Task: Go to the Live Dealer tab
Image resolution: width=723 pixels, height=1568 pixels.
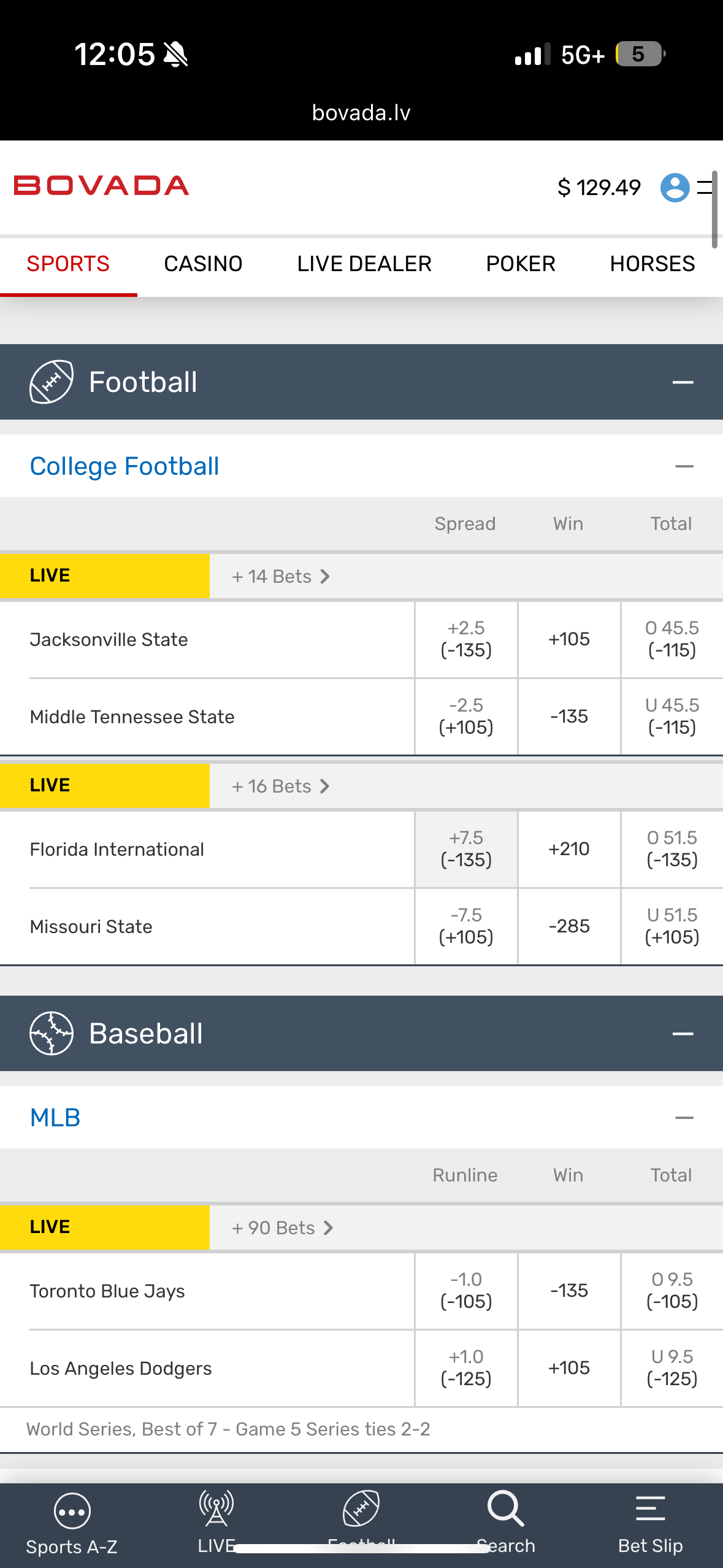Action: point(364,264)
